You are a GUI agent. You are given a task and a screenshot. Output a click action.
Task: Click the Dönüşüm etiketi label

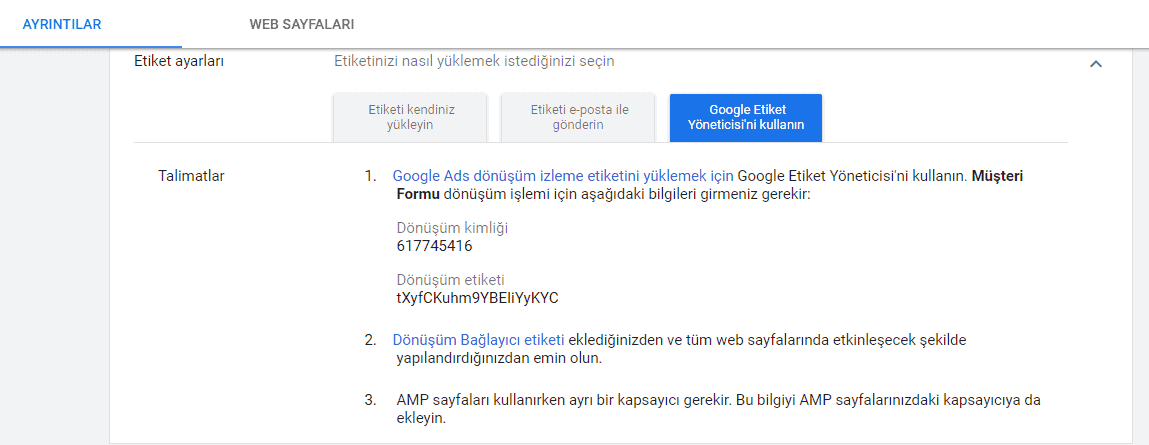click(451, 280)
